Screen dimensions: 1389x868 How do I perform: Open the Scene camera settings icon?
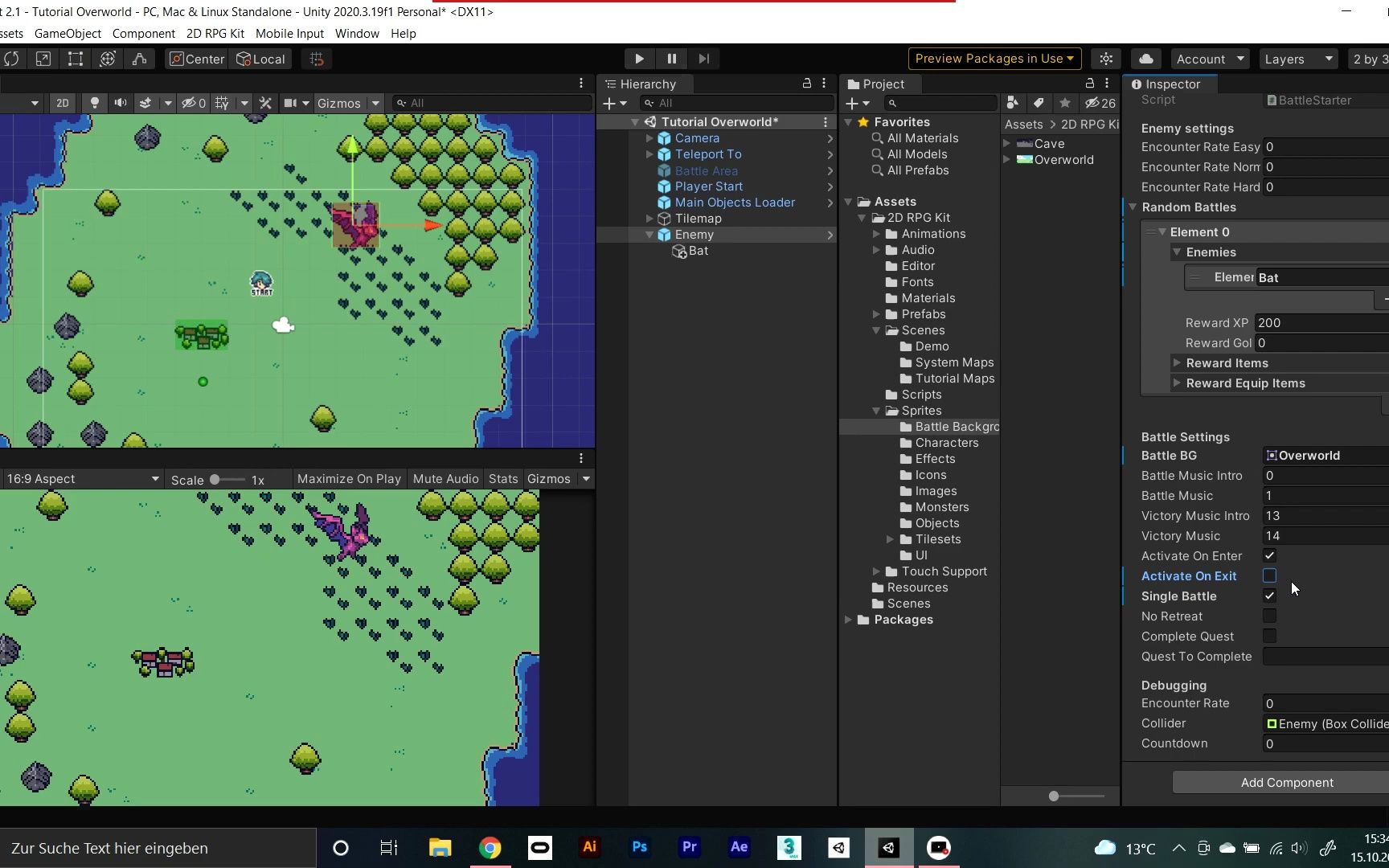(291, 103)
